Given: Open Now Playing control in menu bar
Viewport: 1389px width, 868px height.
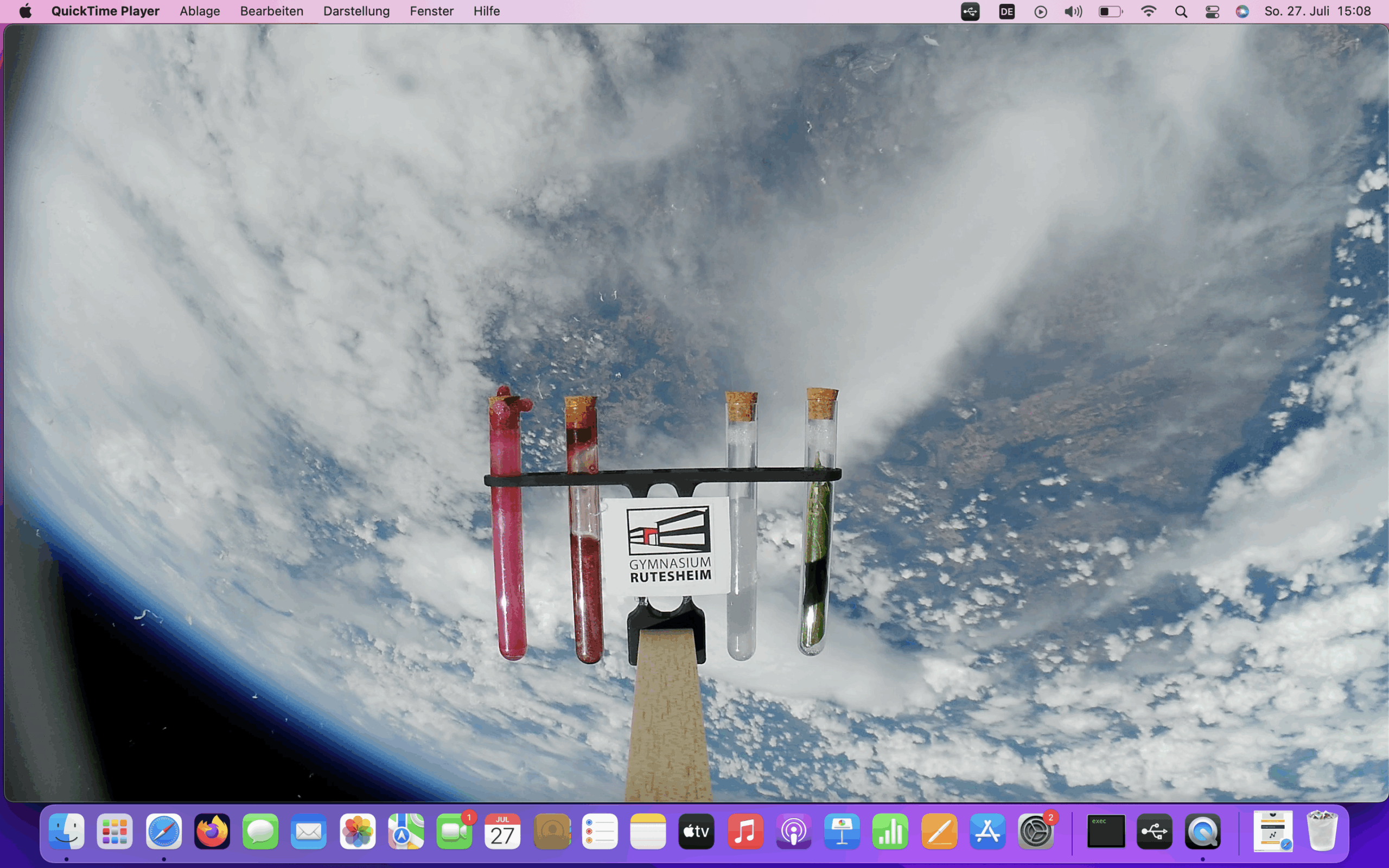Looking at the screenshot, I should [1040, 11].
